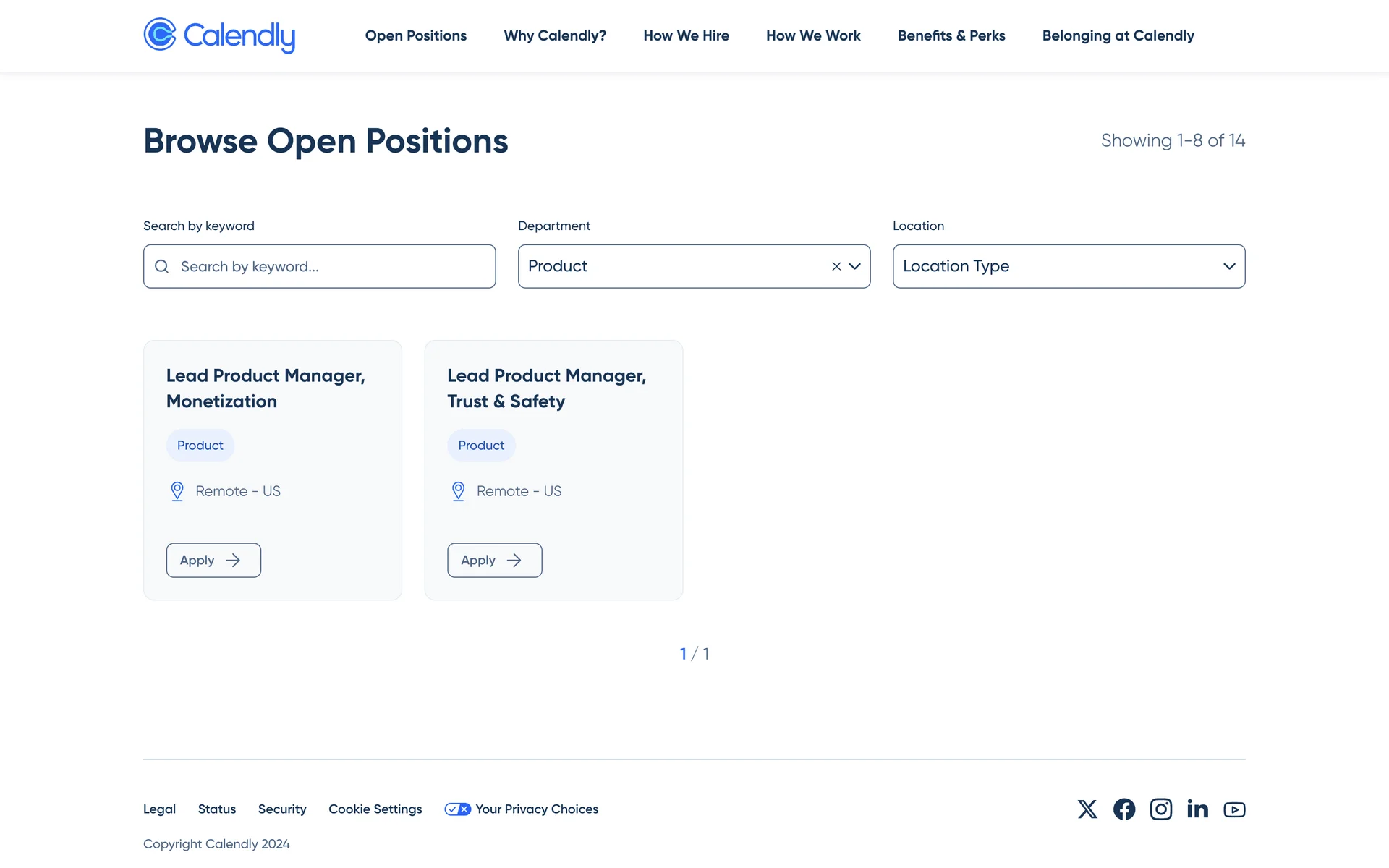Open Cookie Settings link

pos(375,809)
